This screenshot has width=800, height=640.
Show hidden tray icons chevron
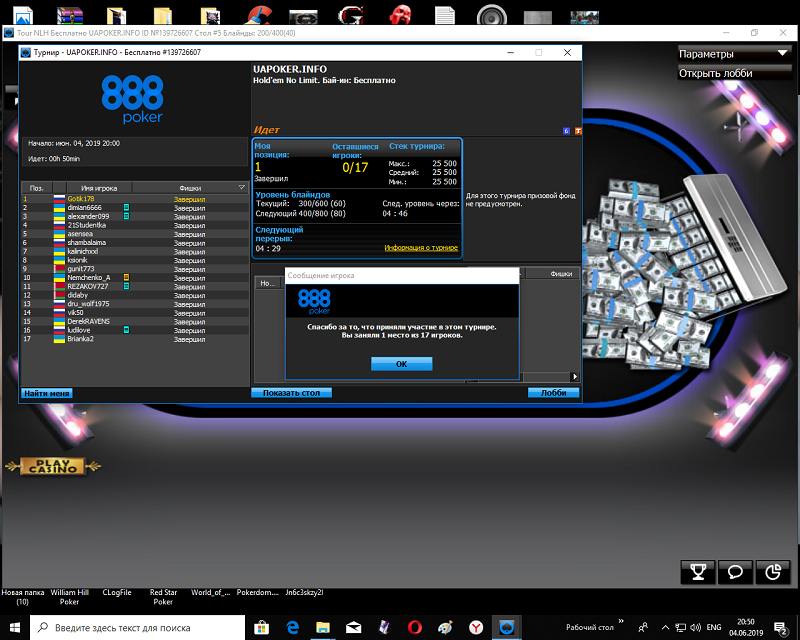665,627
